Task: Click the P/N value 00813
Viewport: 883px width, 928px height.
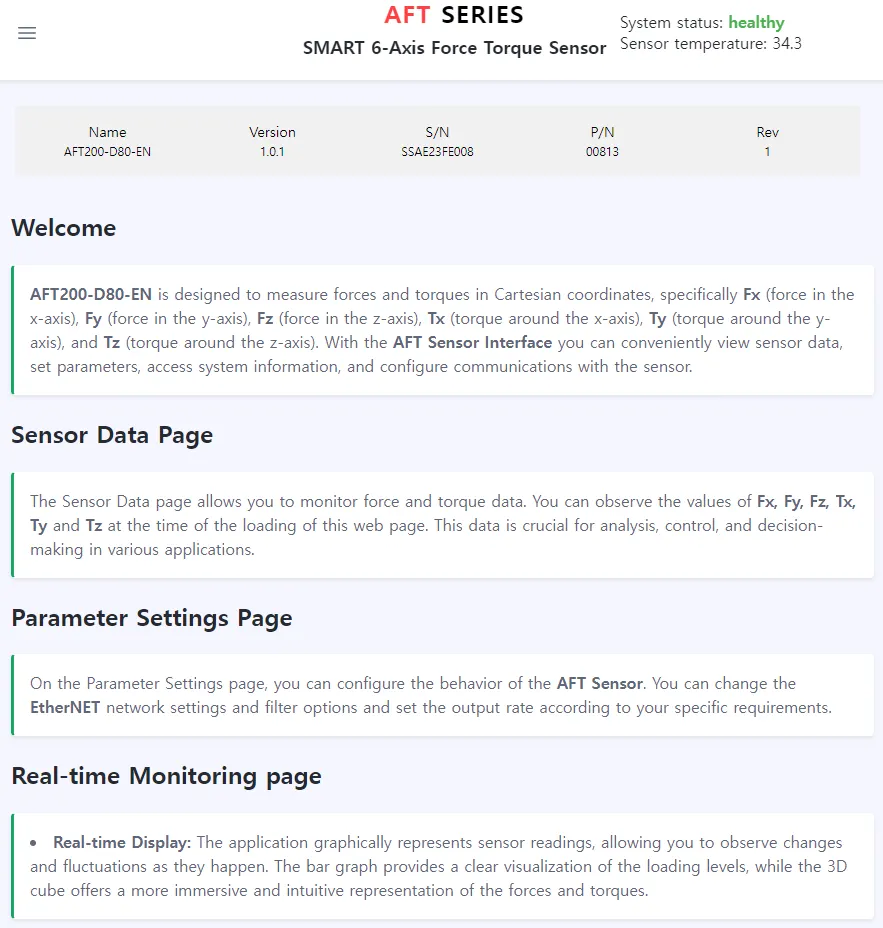Action: [x=602, y=152]
